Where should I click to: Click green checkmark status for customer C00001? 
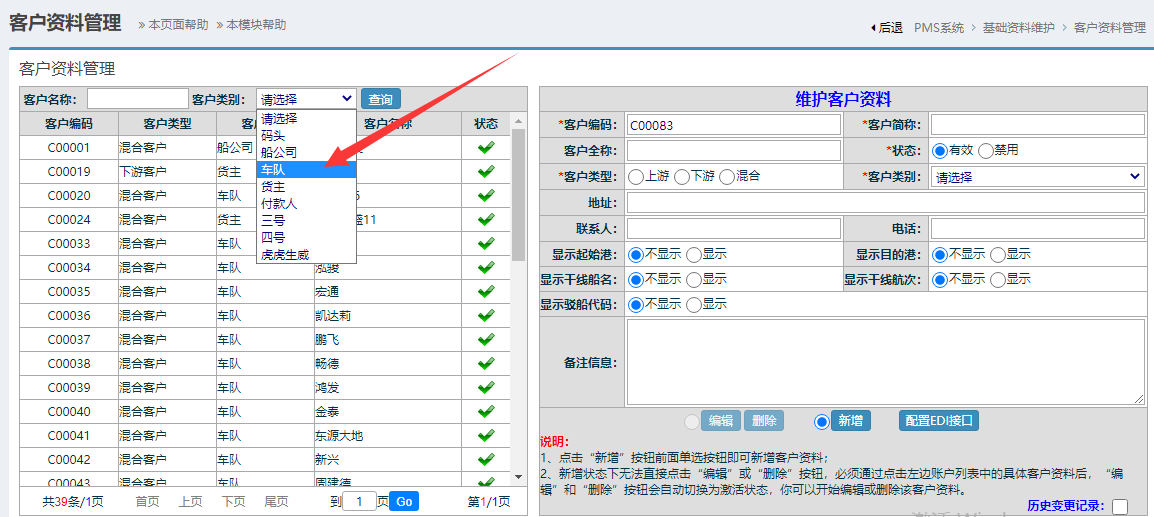click(486, 147)
